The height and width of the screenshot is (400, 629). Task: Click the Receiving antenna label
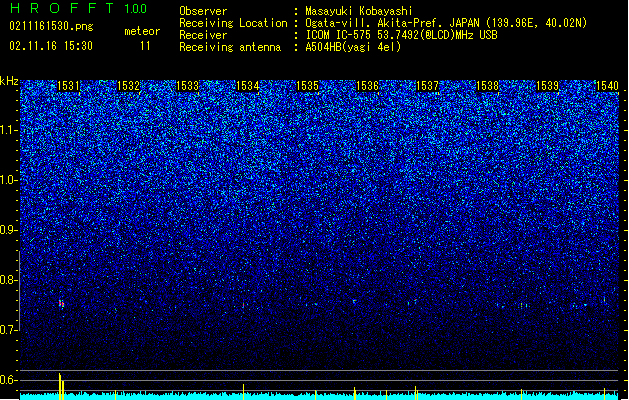(230, 47)
